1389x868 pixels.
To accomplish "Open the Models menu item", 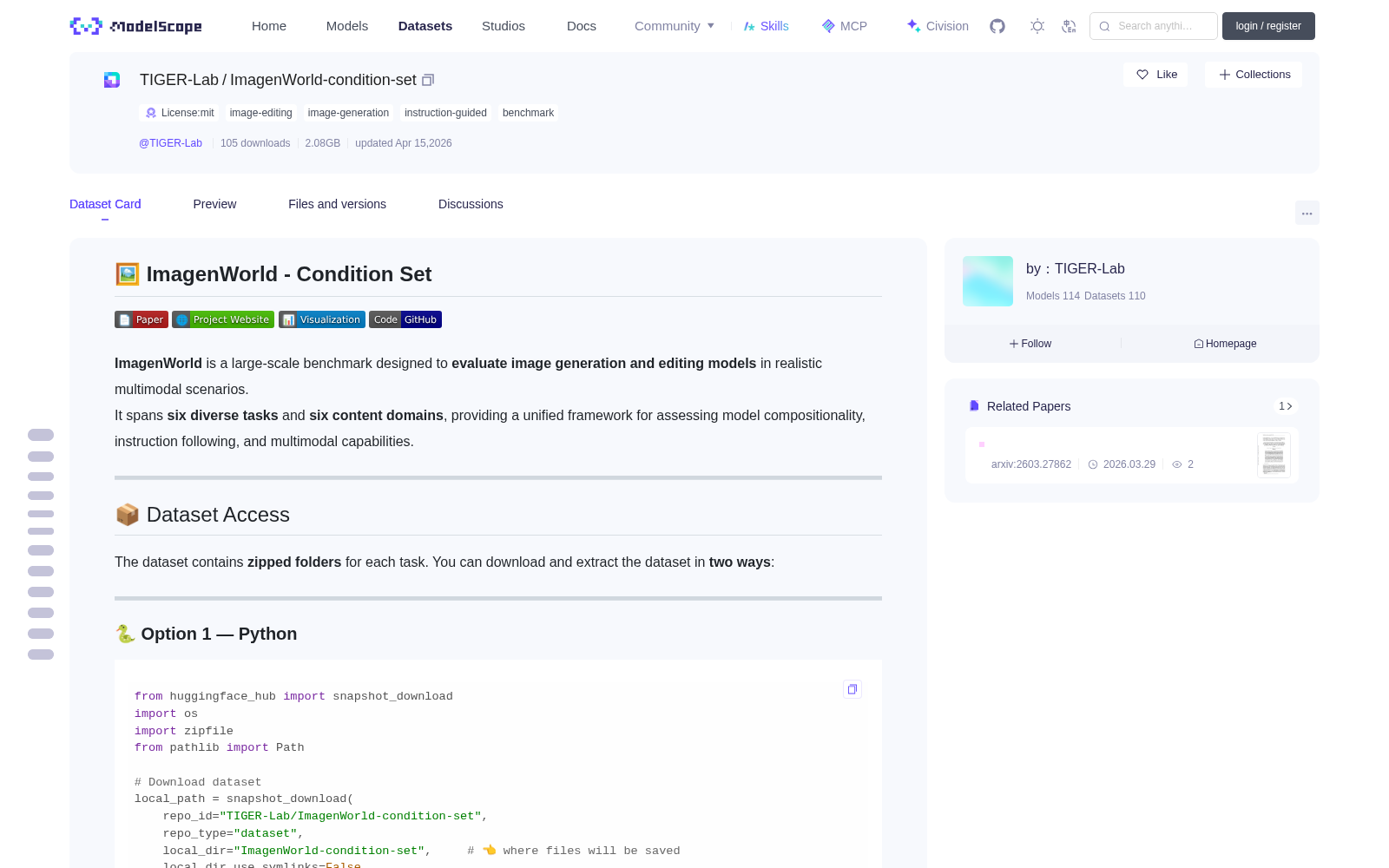I will pyautogui.click(x=347, y=26).
